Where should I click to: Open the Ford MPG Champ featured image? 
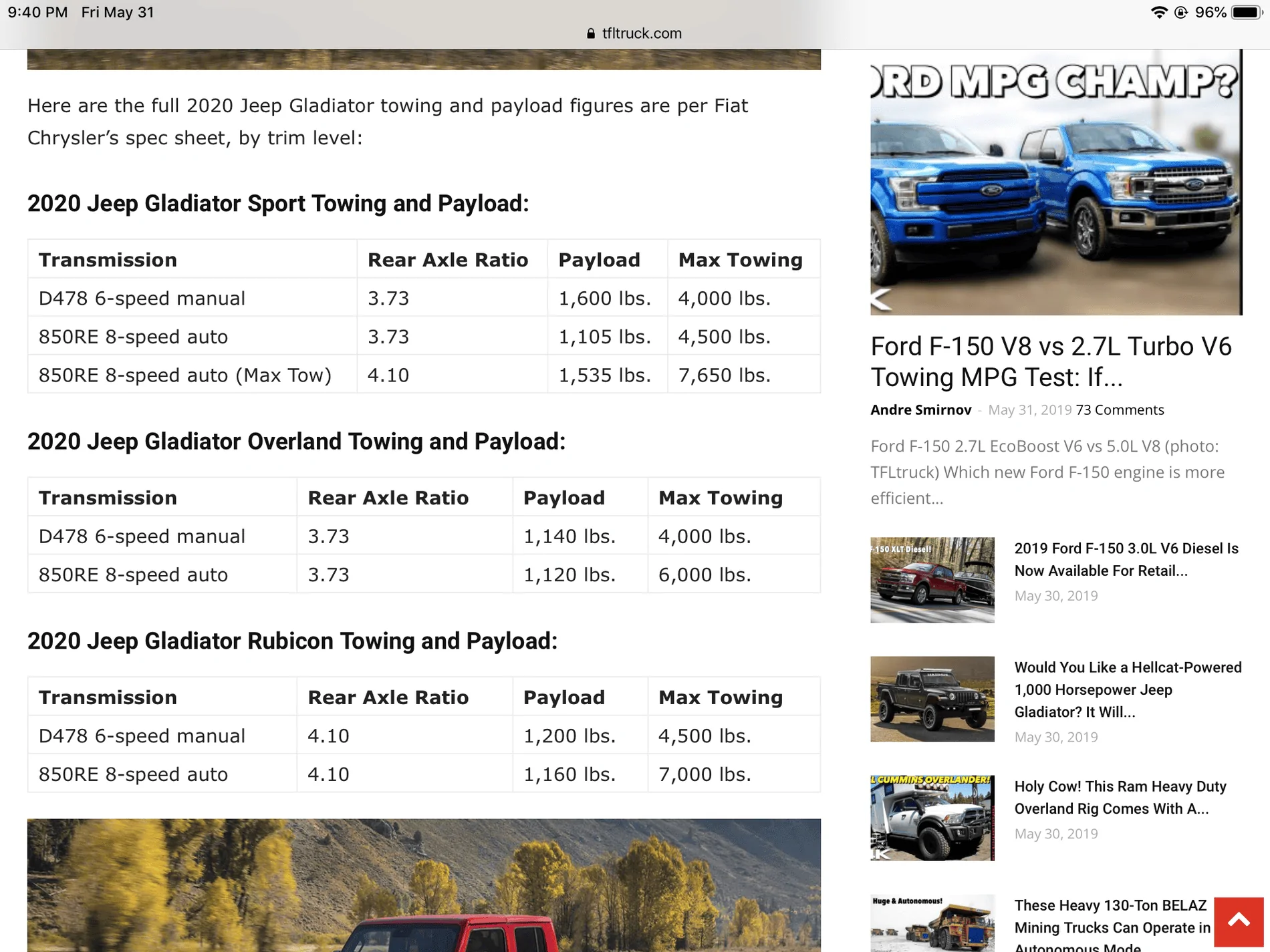[1056, 182]
